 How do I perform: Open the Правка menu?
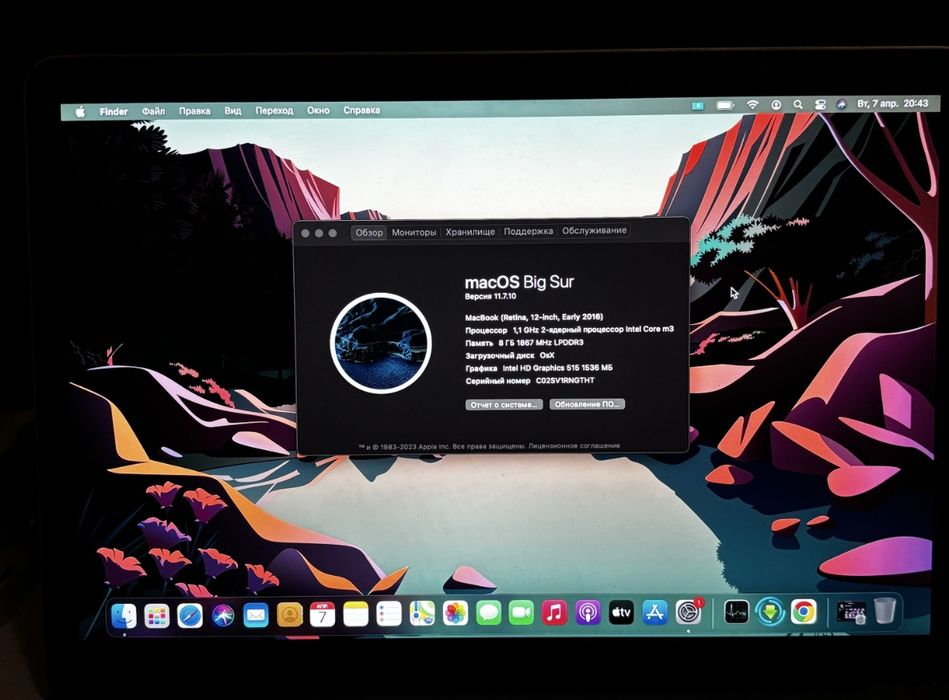(x=194, y=111)
